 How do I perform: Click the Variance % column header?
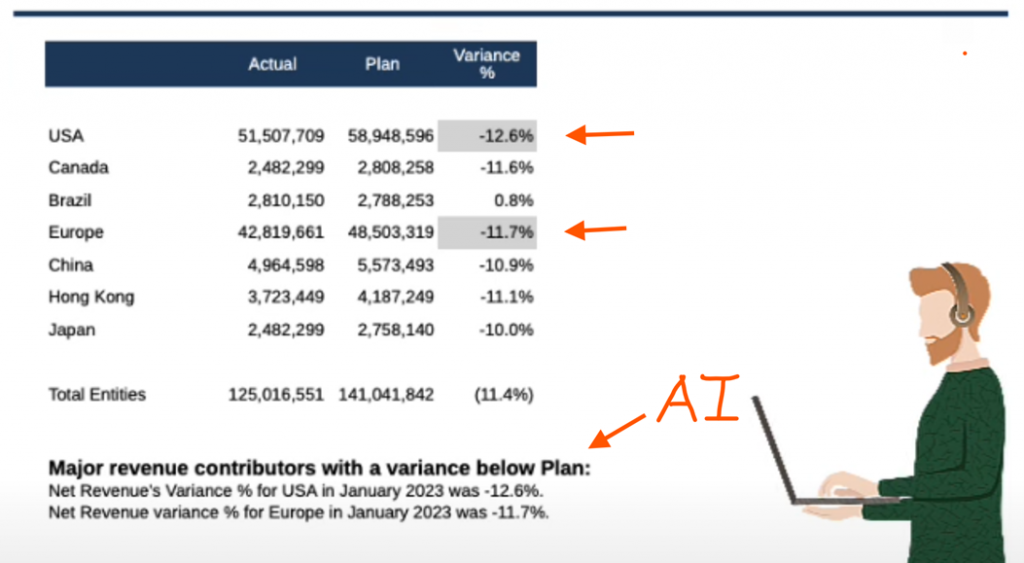(486, 64)
